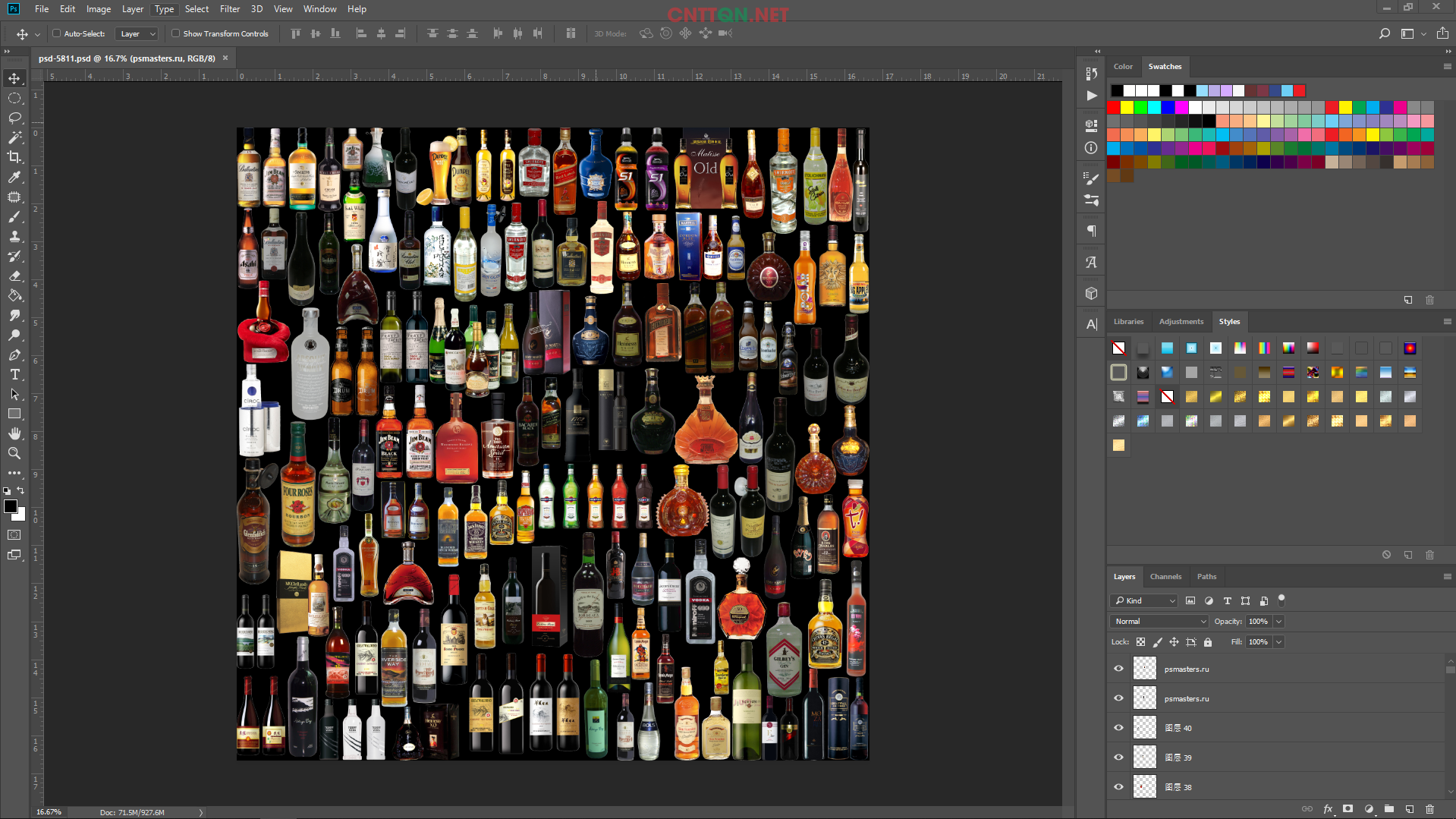1456x819 pixels.
Task: Select the Clone Stamp tool
Action: pyautogui.click(x=14, y=236)
